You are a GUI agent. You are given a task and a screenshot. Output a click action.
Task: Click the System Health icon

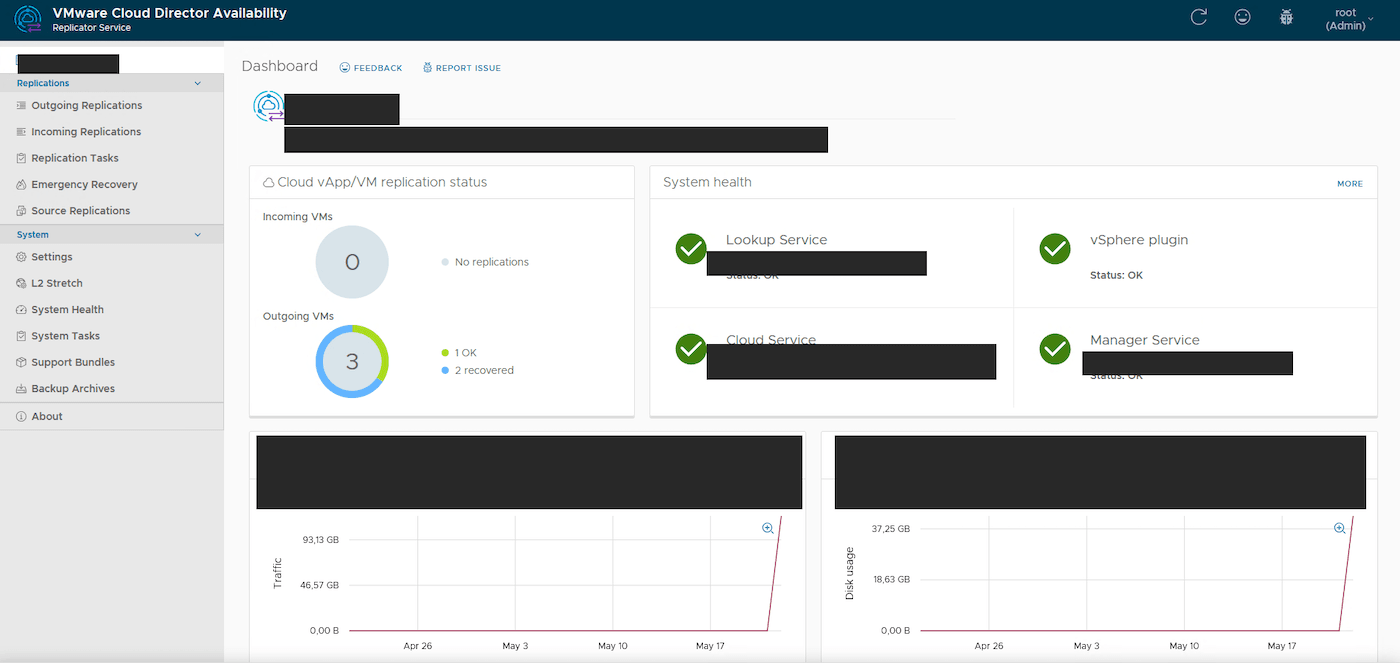[x=22, y=309]
